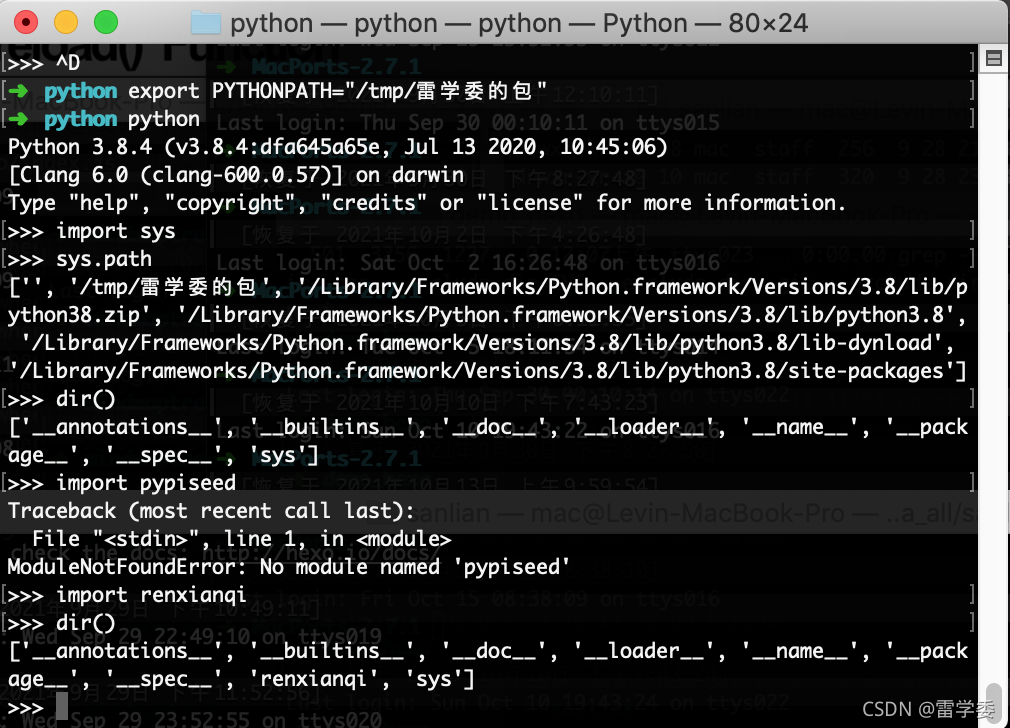Viewport: 1010px width, 728px height.
Task: Click the 'import pypiseed' command
Action: (146, 483)
